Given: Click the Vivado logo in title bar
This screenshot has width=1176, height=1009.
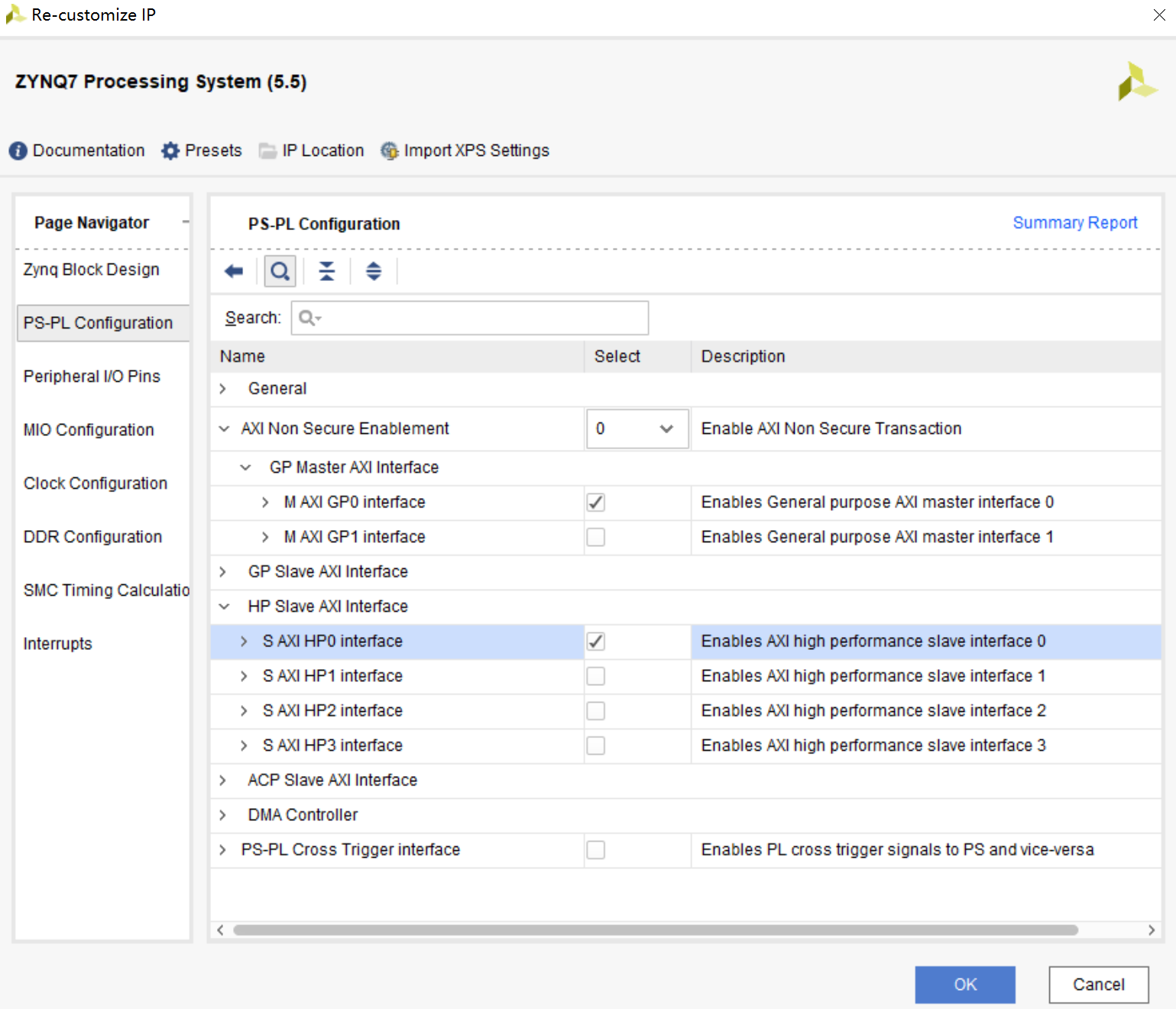Looking at the screenshot, I should (x=15, y=15).
